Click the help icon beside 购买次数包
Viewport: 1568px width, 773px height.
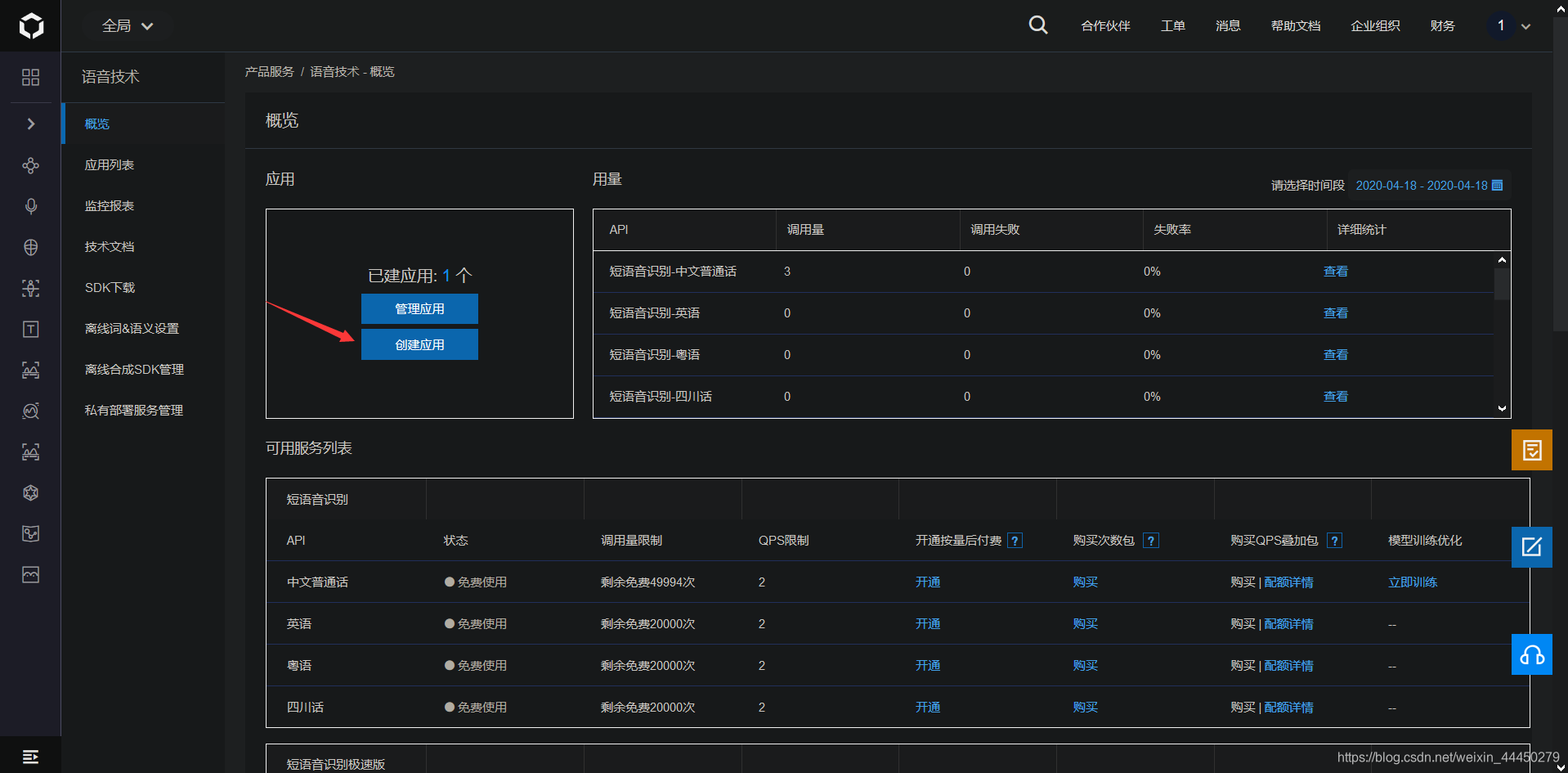tap(1151, 541)
